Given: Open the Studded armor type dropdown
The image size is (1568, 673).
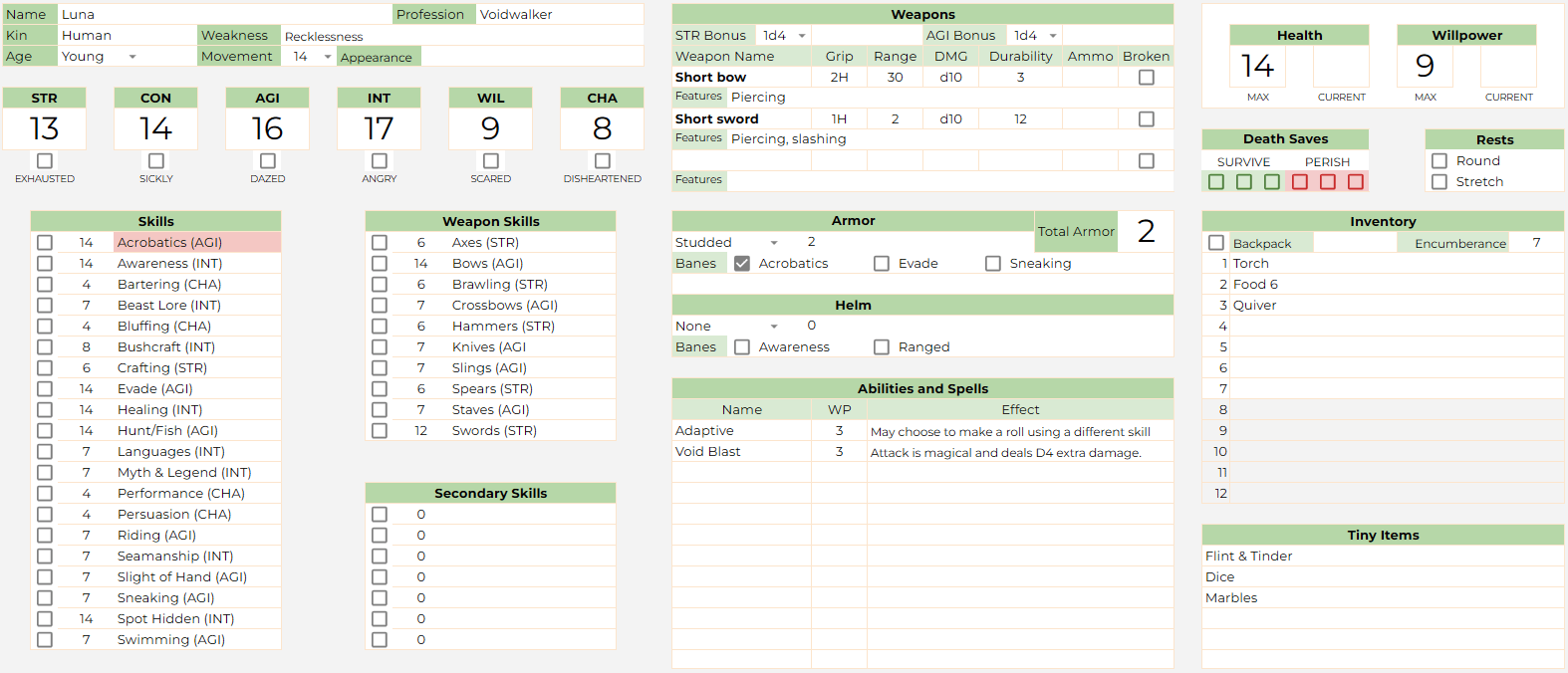Looking at the screenshot, I should 774,243.
